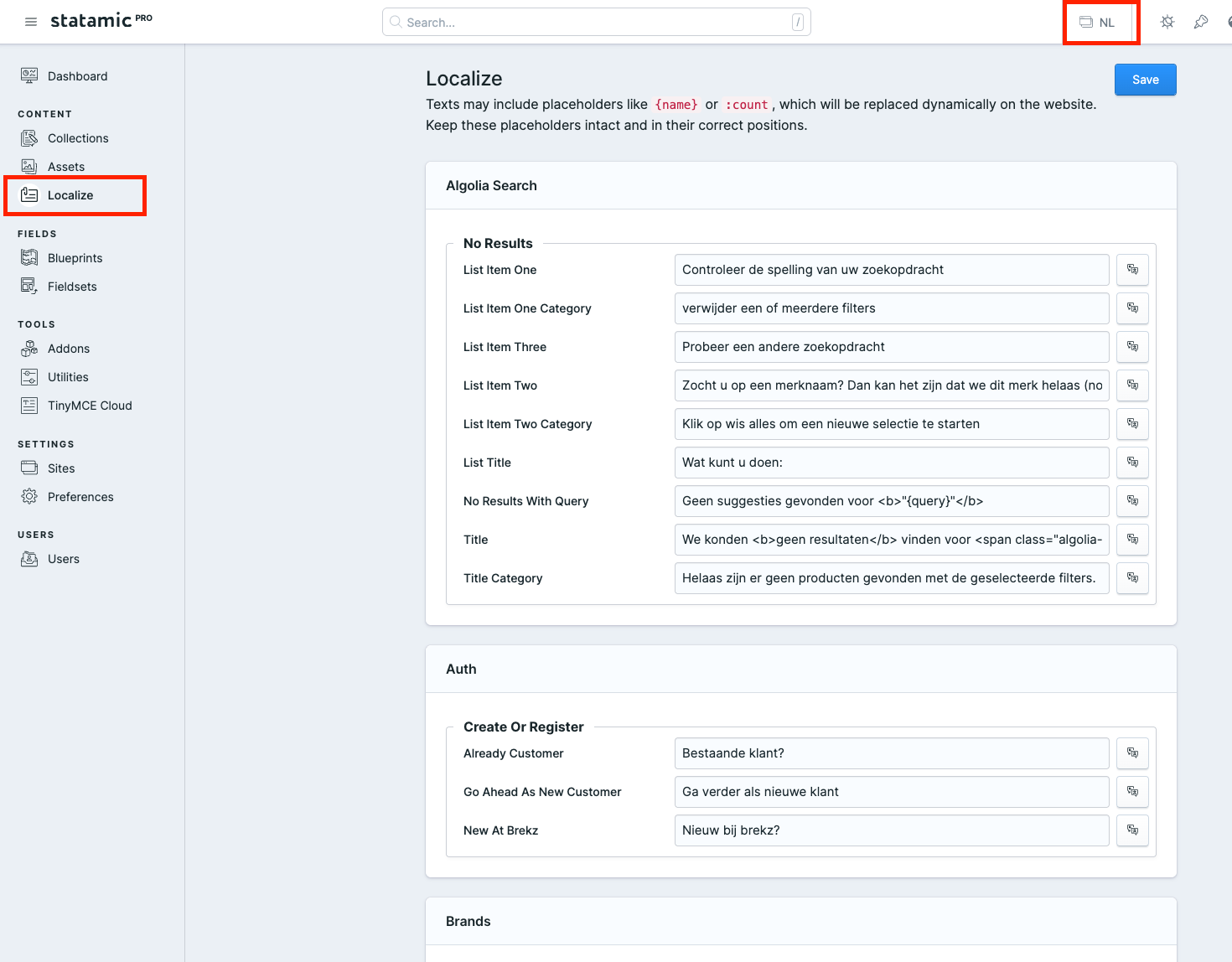Click the TinyMCE Cloud sidebar icon
The height and width of the screenshot is (962, 1232).
(x=29, y=406)
